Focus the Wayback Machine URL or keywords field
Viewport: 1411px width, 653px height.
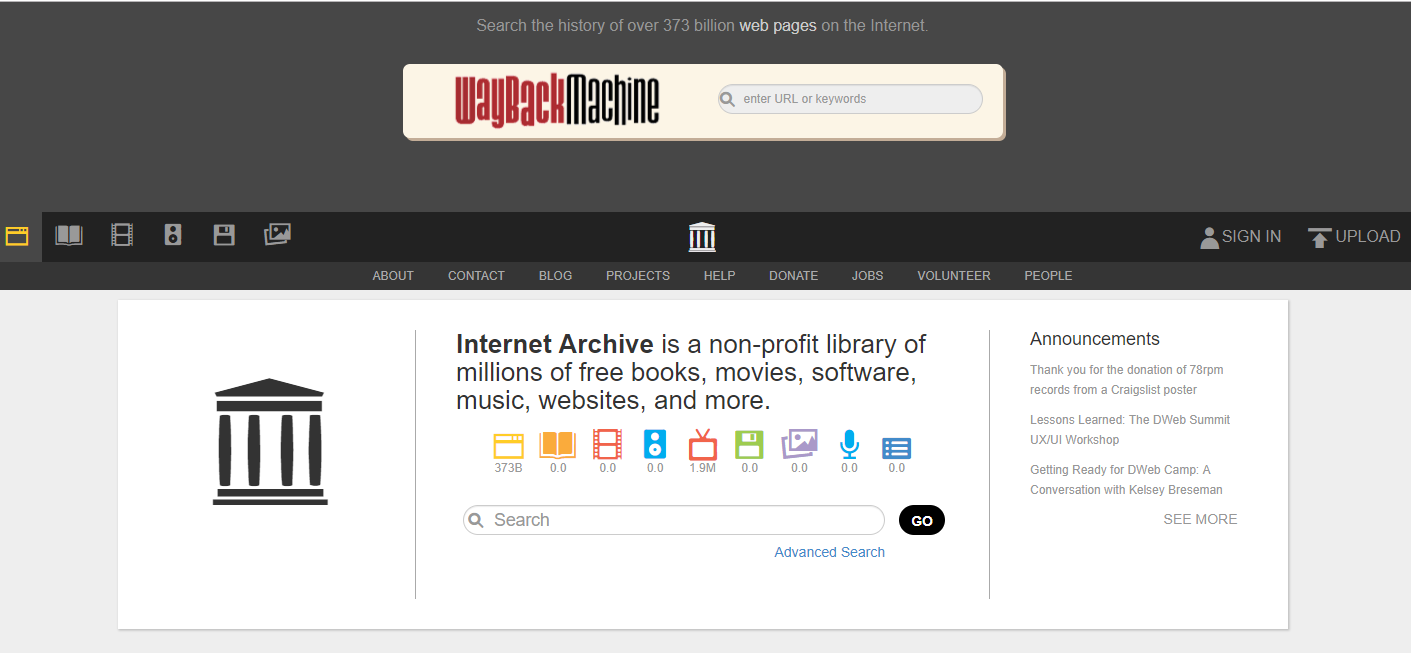[850, 99]
